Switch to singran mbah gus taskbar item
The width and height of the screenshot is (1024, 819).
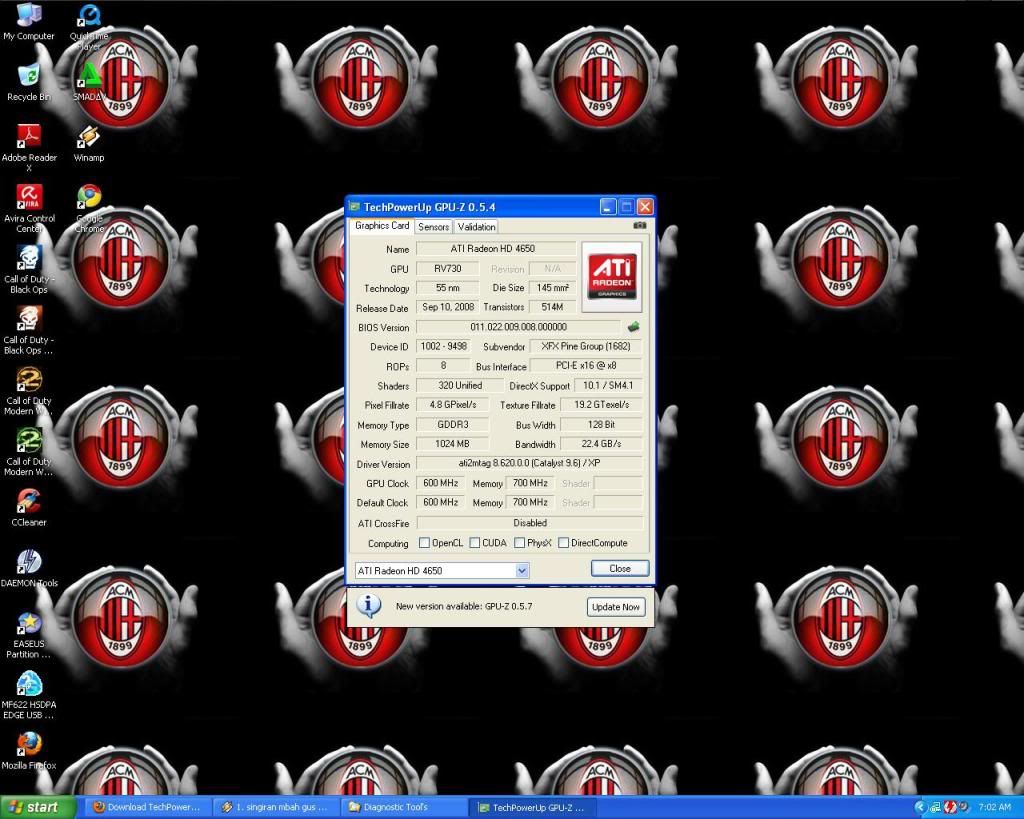pyautogui.click(x=278, y=807)
